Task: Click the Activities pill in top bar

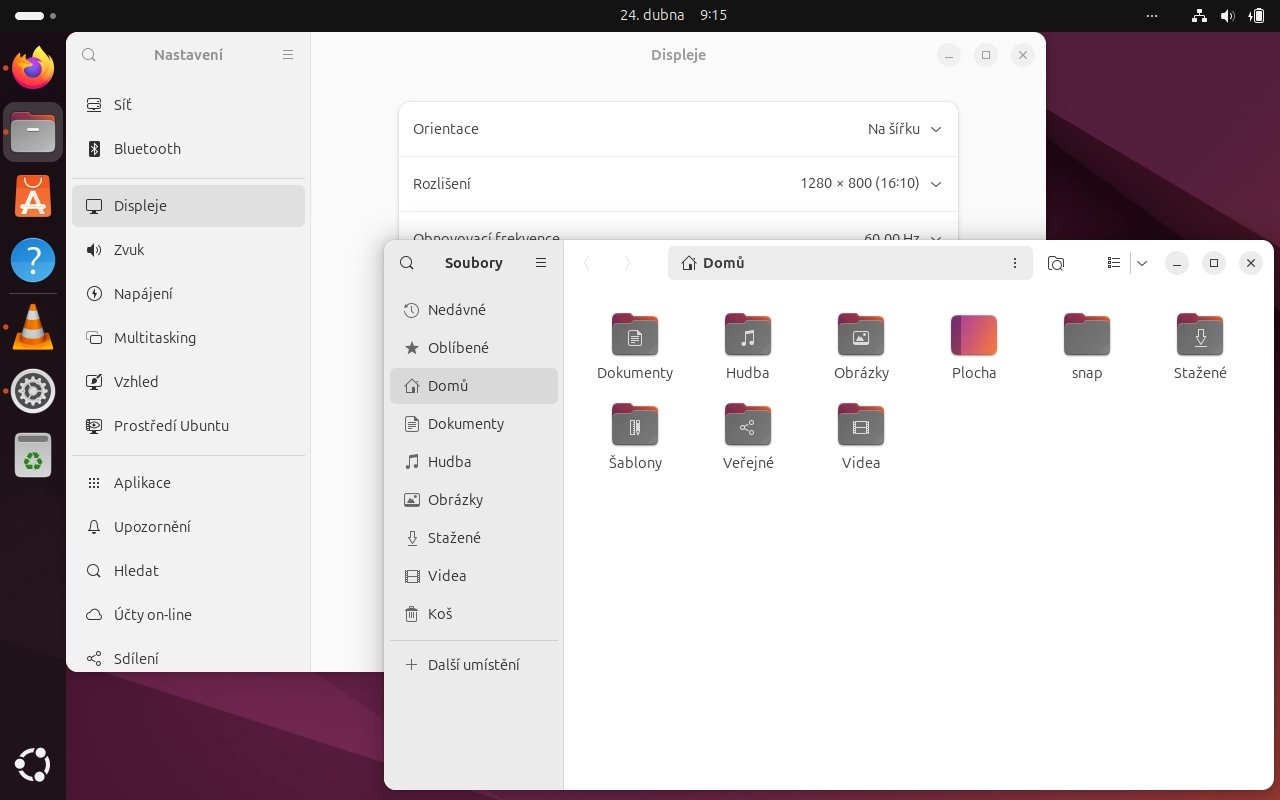Action: click(x=36, y=16)
